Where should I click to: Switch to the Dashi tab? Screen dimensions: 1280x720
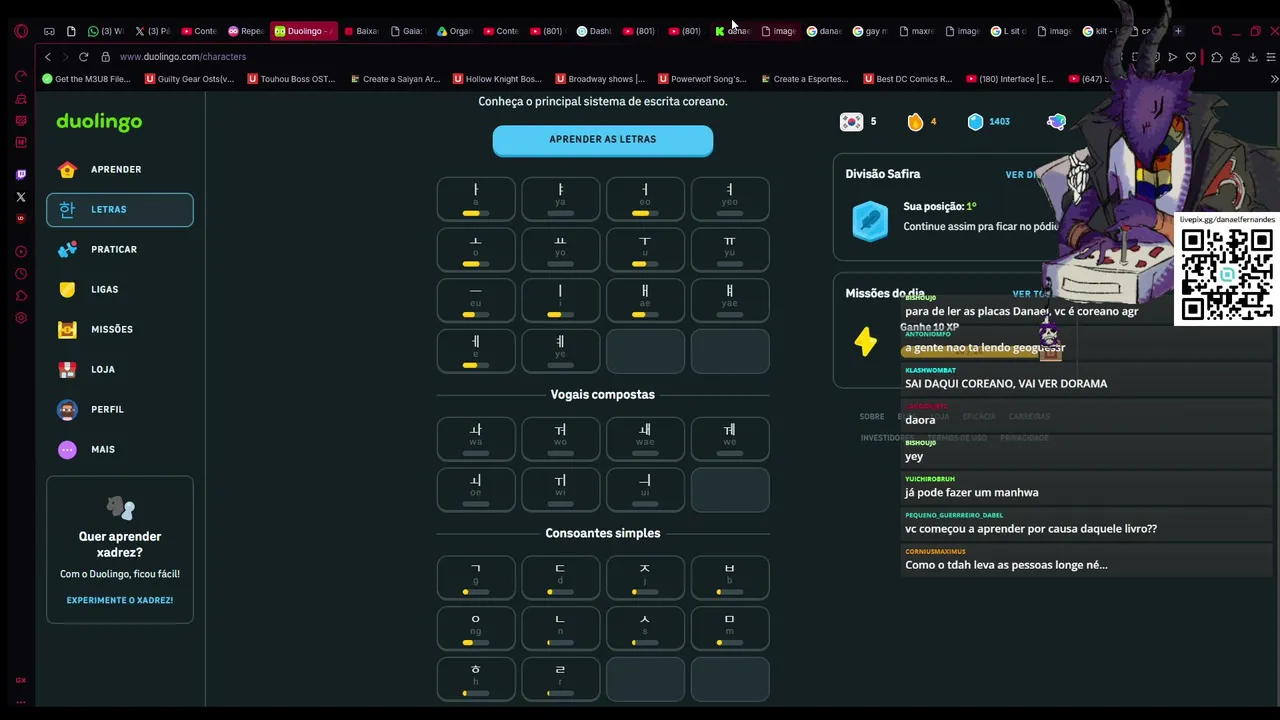593,31
